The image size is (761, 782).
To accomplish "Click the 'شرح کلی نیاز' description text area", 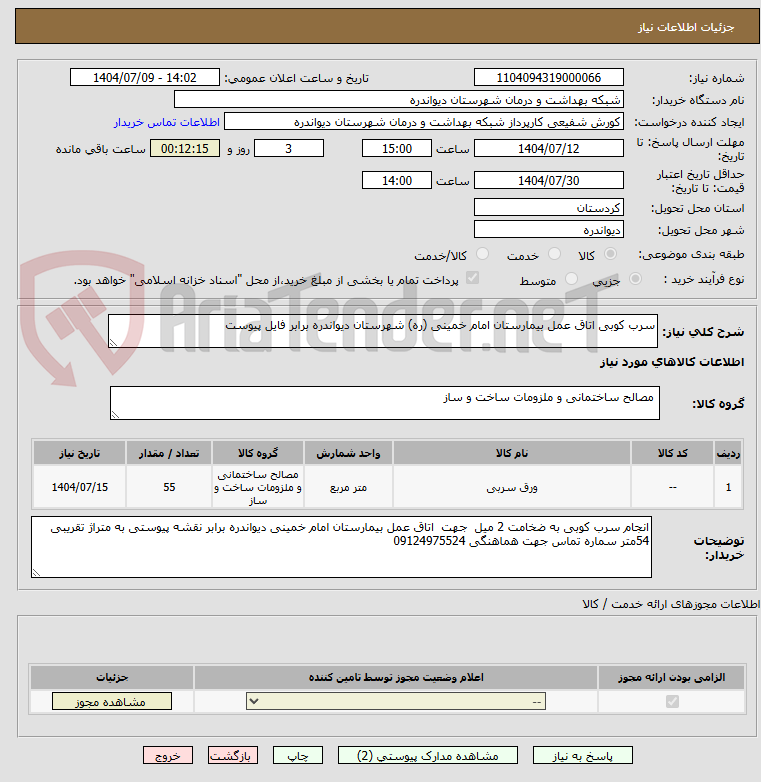I will click(x=384, y=332).
